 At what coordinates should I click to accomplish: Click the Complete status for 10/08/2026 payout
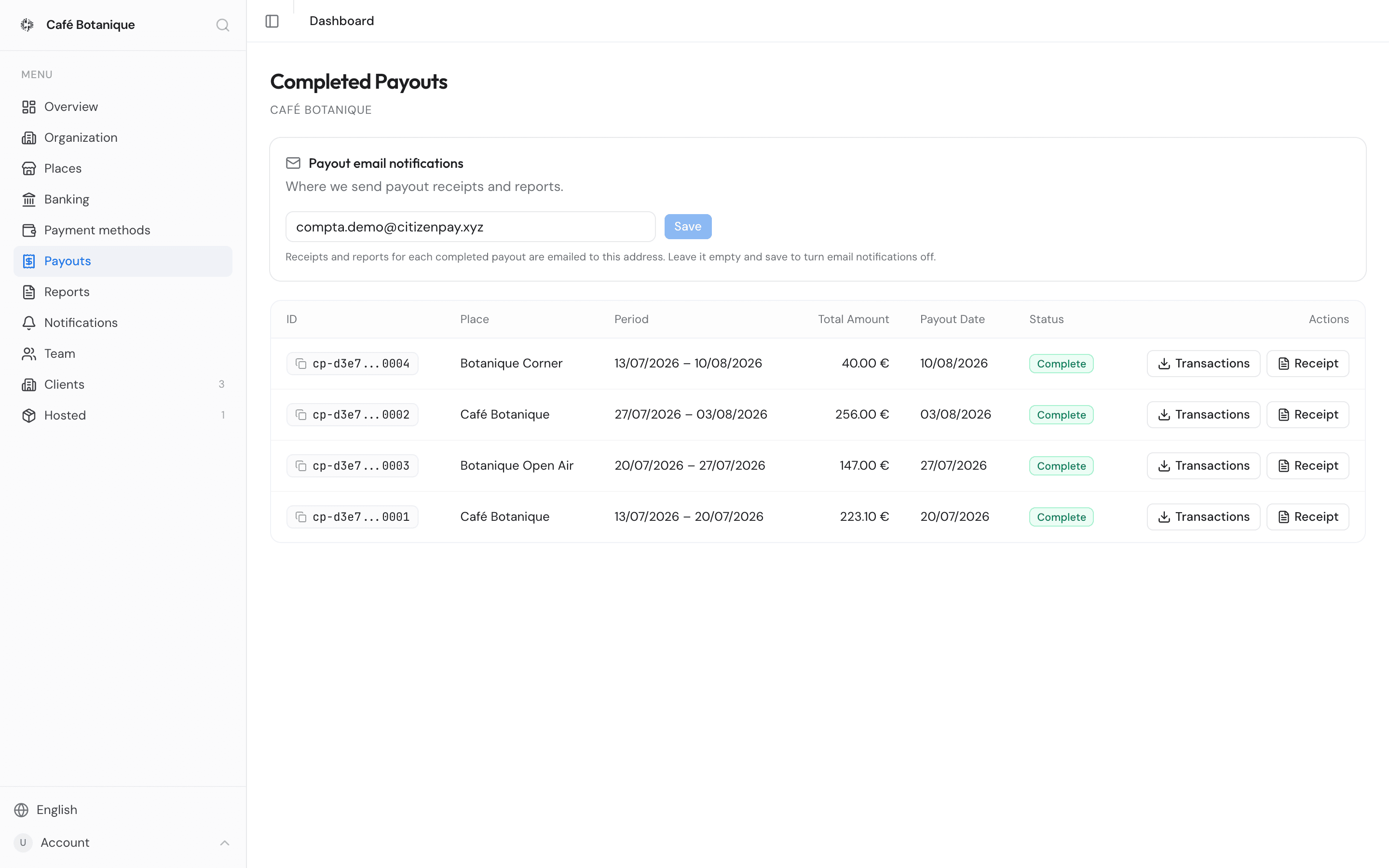pos(1061,364)
